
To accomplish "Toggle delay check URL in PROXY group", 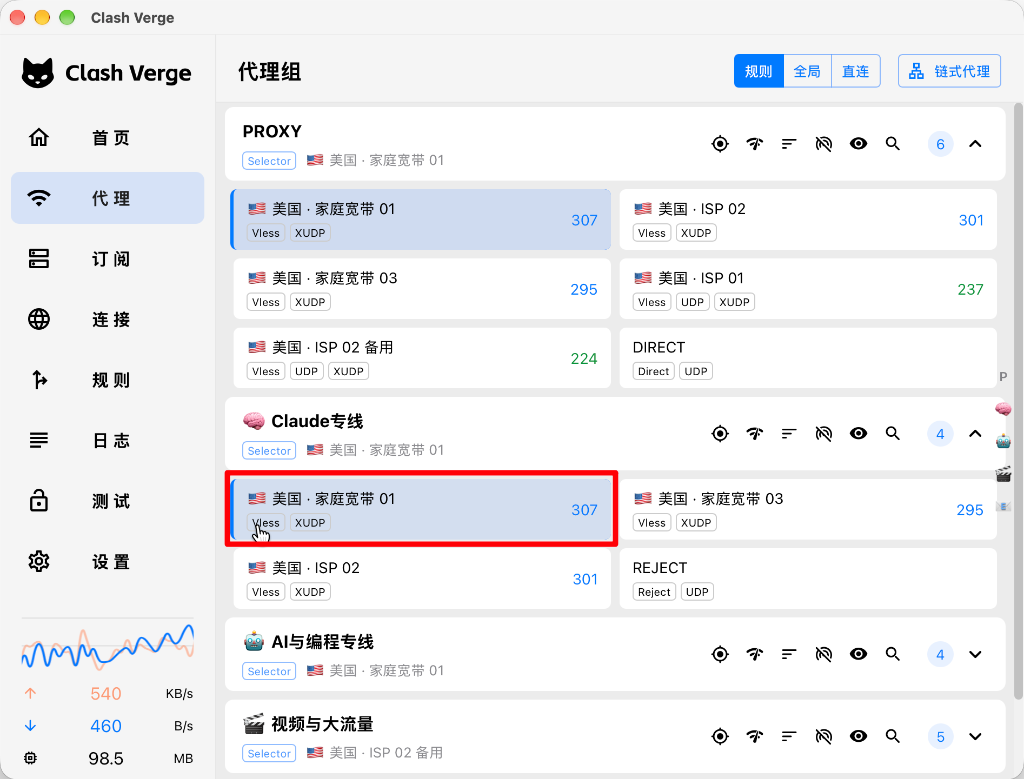I will (x=824, y=144).
